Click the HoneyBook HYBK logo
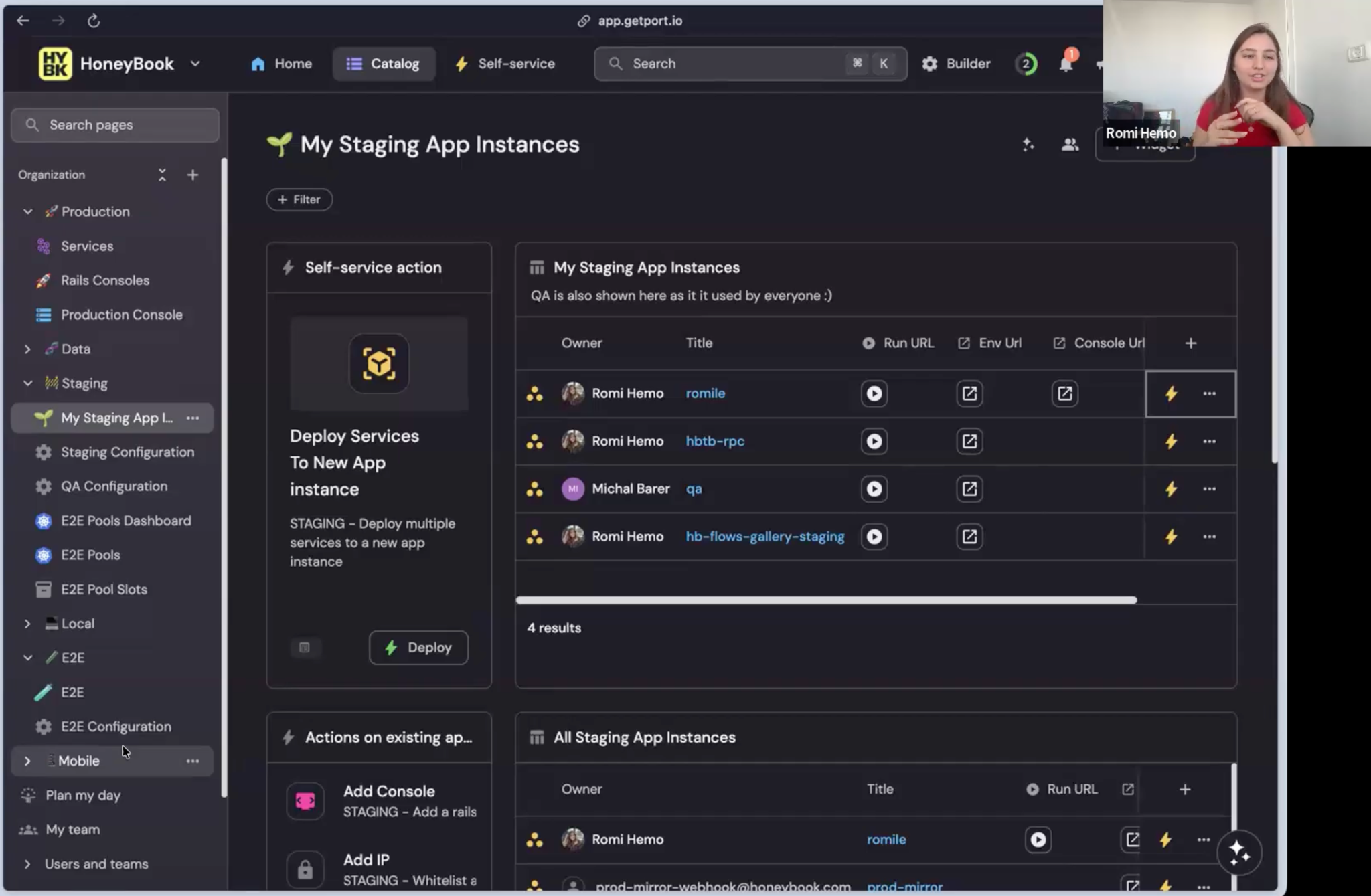The image size is (1371, 896). [55, 64]
